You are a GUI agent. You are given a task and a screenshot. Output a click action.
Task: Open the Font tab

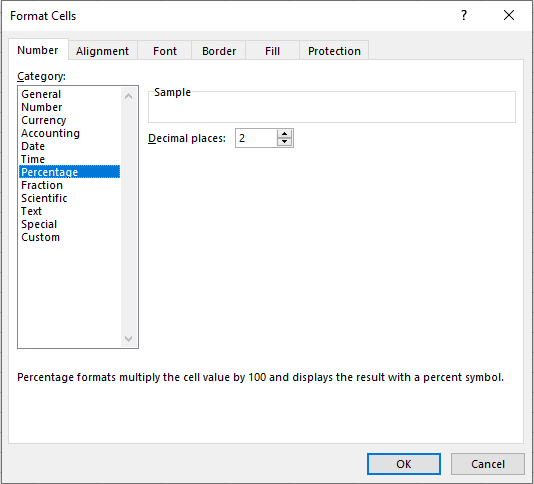point(165,51)
